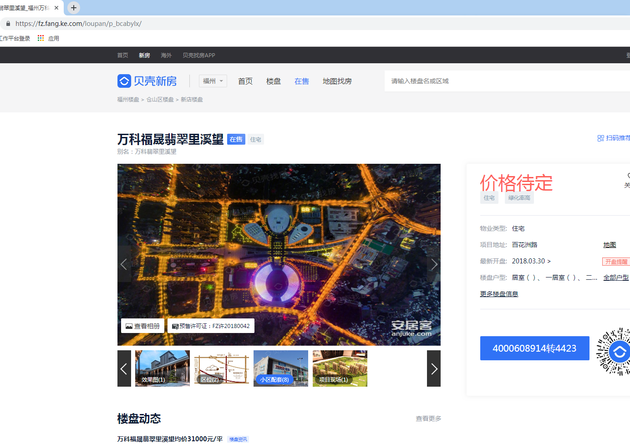Click the lock icon in address bar
630x444 pixels.
pyautogui.click(x=8, y=24)
